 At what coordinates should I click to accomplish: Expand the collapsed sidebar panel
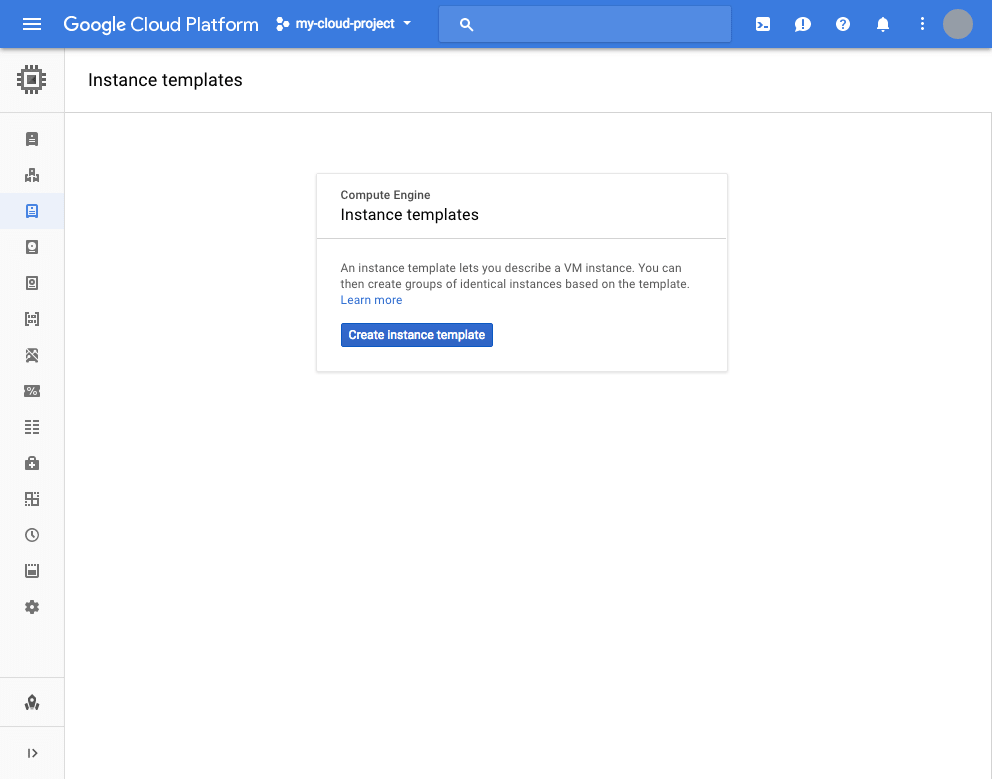click(32, 753)
